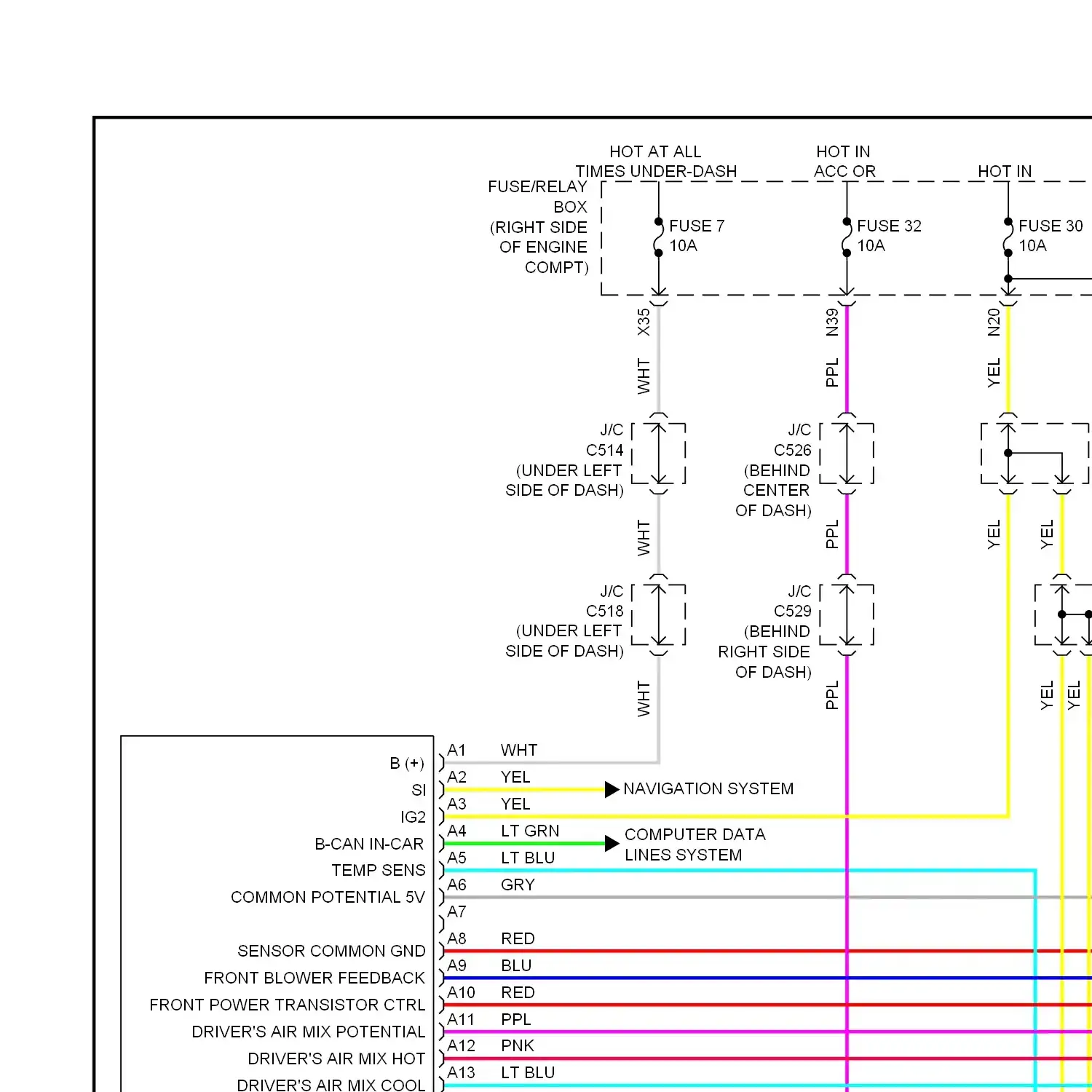Select pin A5 LT BLU
The width and height of the screenshot is (1092, 1092).
[x=501, y=858]
